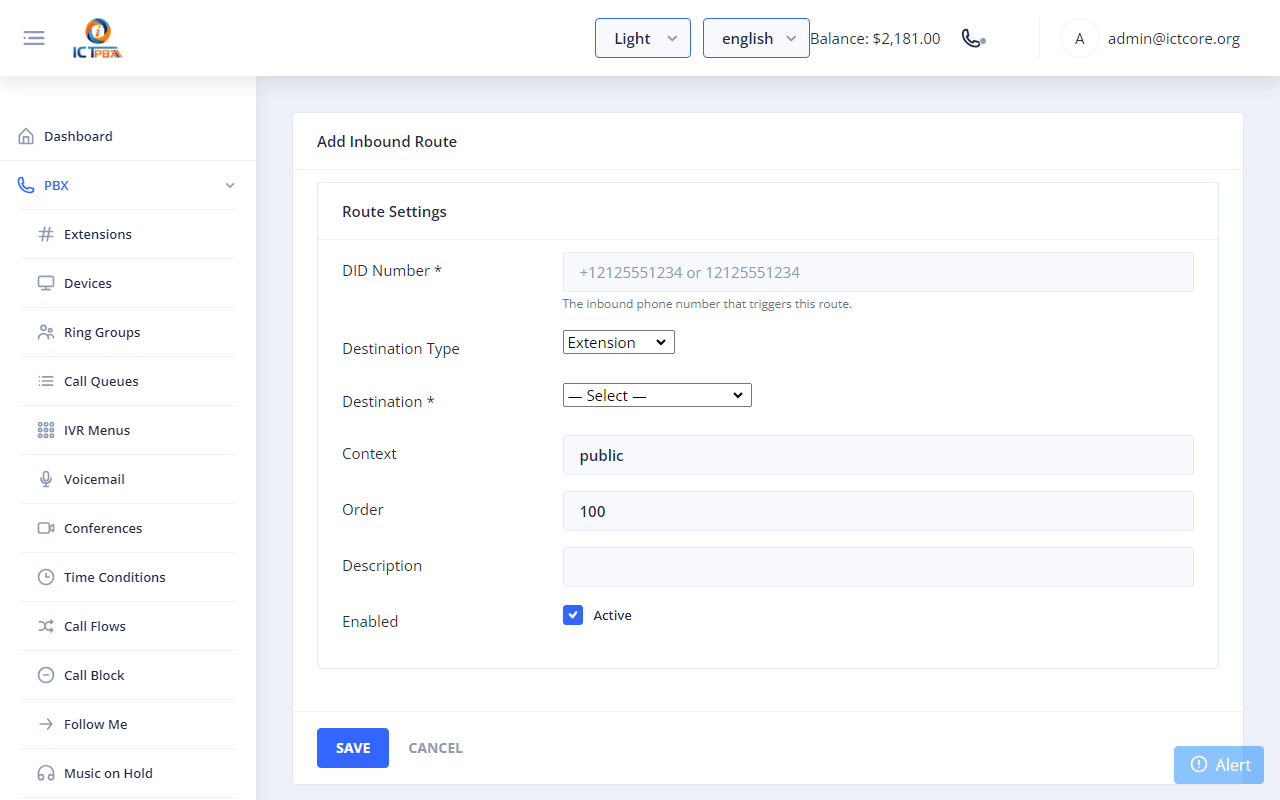Open Call Block in sidebar
Screen dimensions: 1280x800
128,675
